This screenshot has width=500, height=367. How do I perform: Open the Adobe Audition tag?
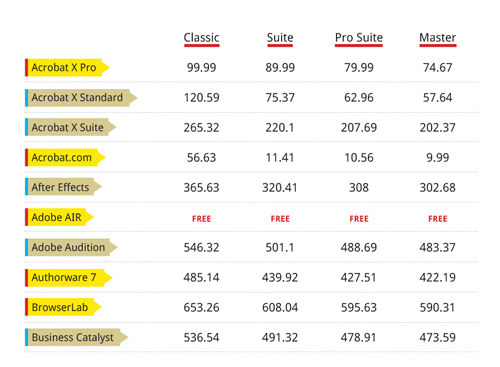[x=71, y=247]
